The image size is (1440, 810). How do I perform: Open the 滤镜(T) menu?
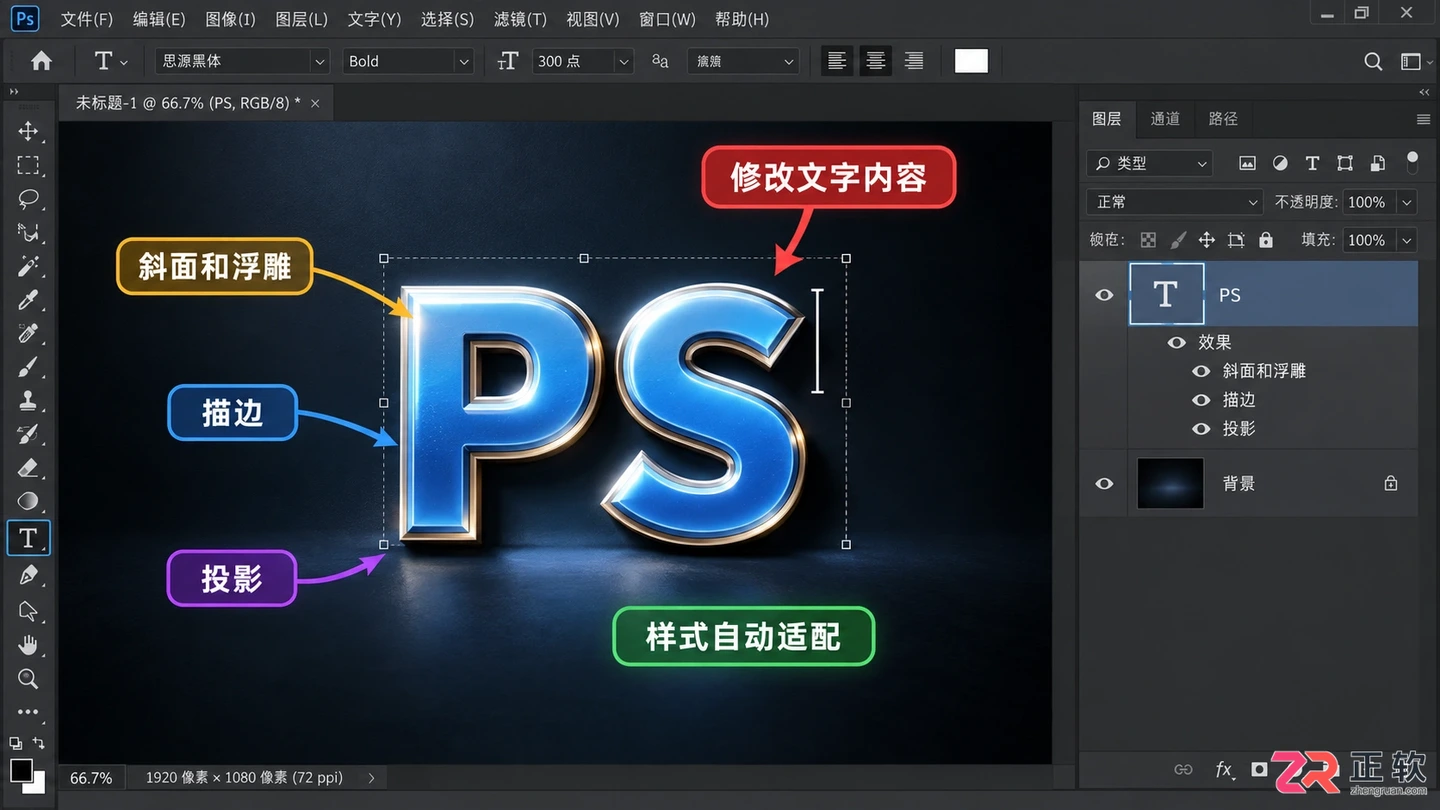coord(520,19)
